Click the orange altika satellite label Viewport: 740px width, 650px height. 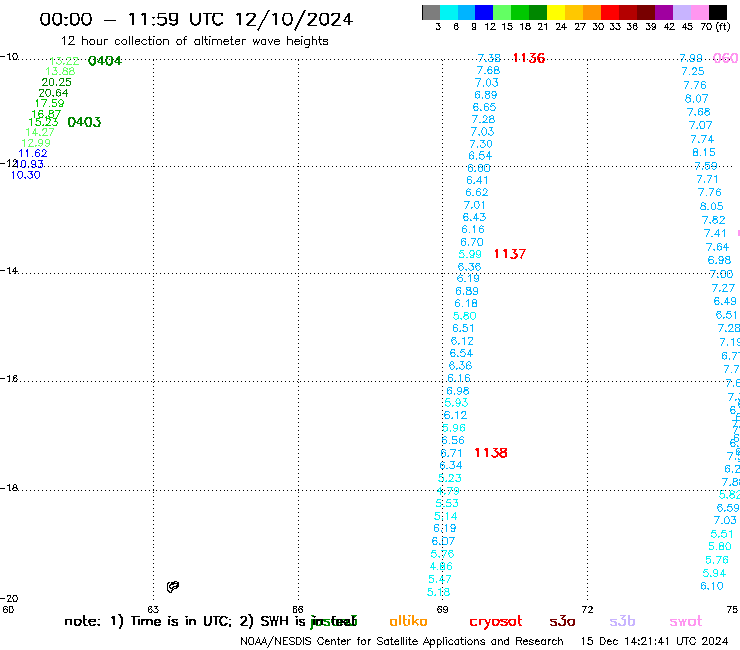[x=408, y=621]
